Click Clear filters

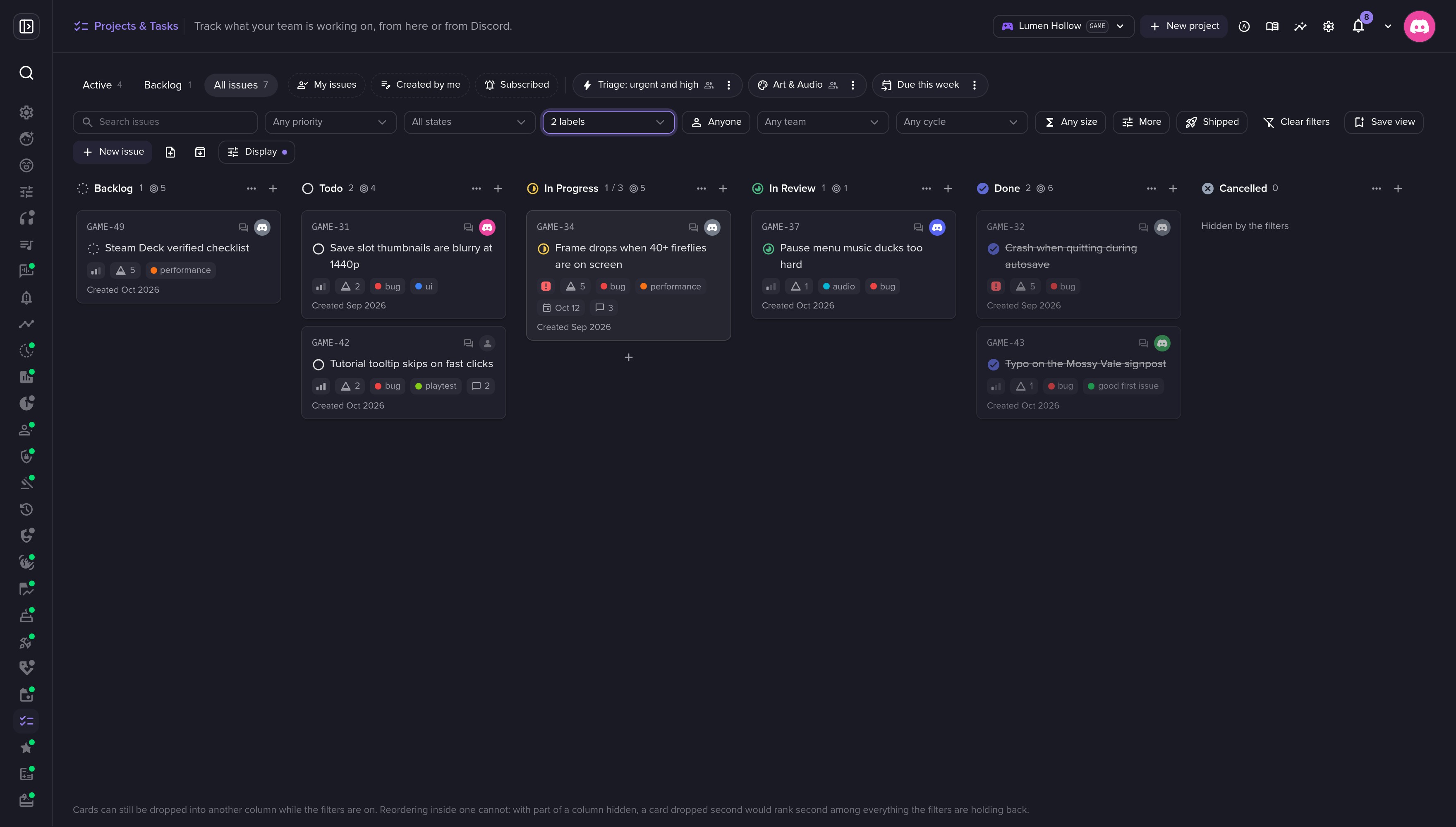click(x=1296, y=122)
